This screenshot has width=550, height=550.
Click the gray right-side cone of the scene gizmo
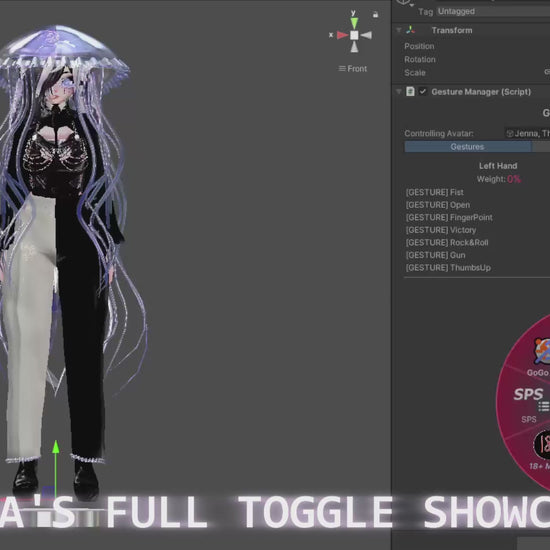tap(366, 35)
